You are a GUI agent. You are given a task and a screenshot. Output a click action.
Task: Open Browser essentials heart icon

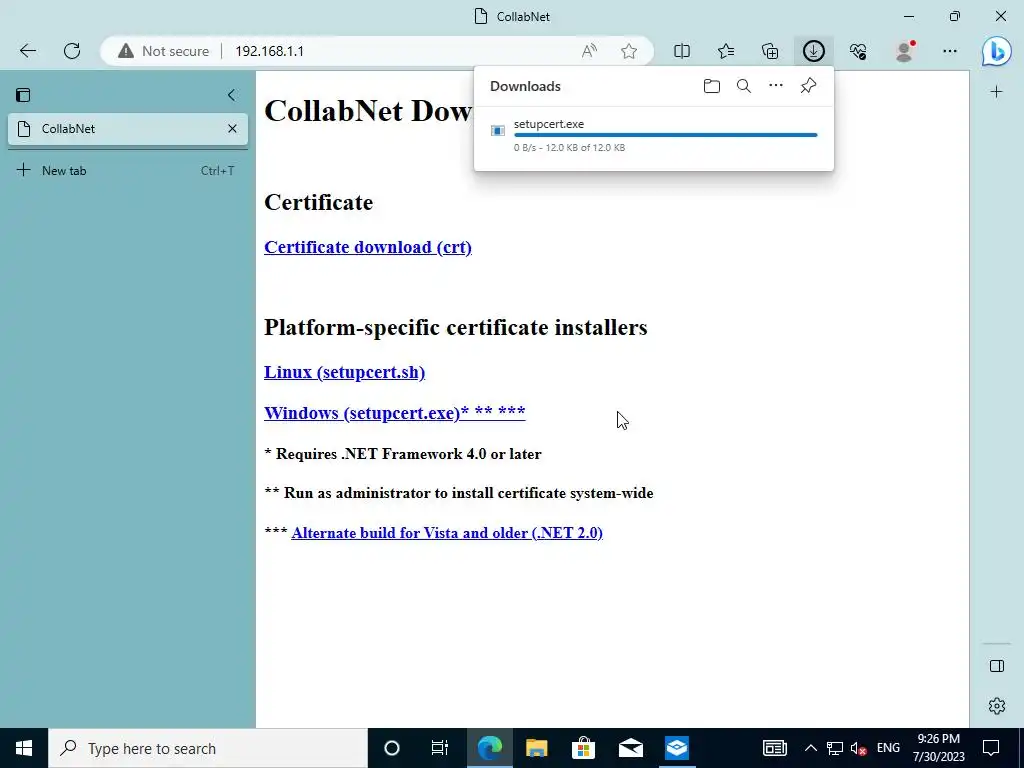(858, 51)
